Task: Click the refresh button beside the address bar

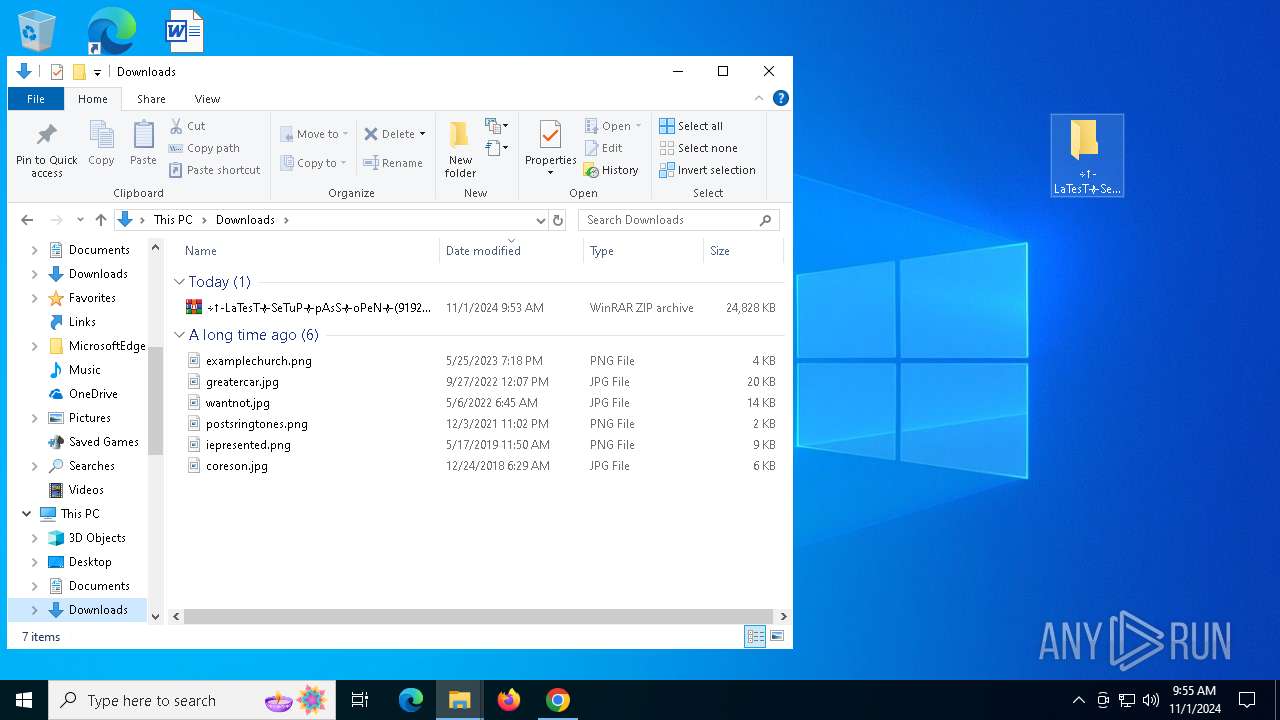Action: coord(558,220)
